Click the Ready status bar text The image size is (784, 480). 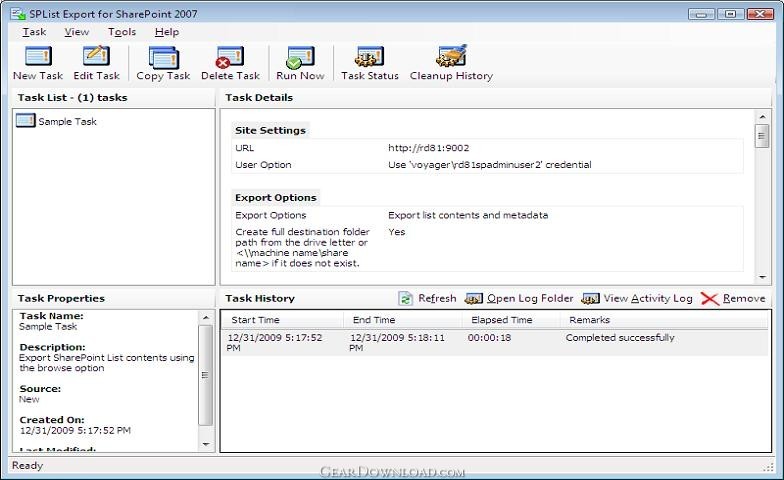tap(28, 466)
